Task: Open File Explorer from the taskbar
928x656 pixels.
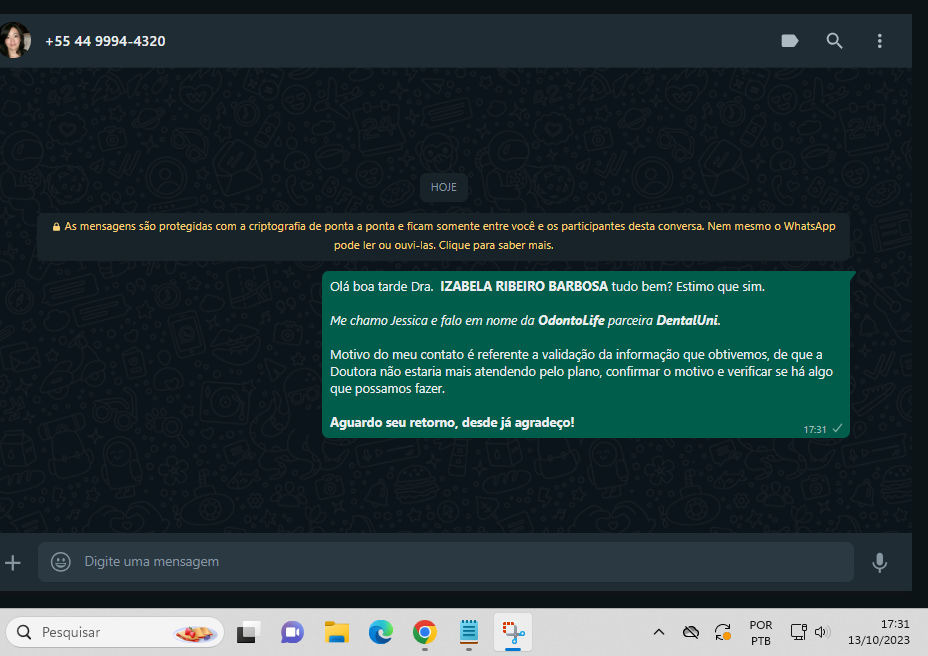Action: point(336,632)
